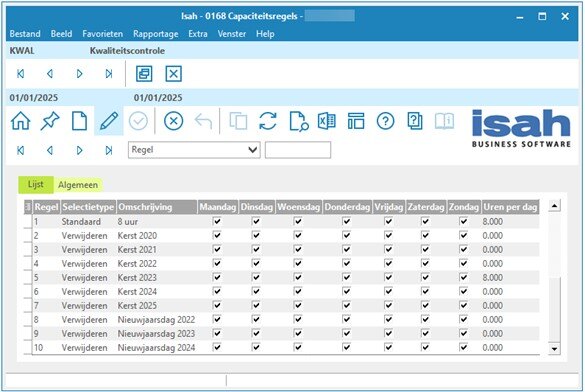Screen dimensions: 585x392
Task: Toggle Dinsdag checkbox for Kerst 2020
Action: coord(256,235)
